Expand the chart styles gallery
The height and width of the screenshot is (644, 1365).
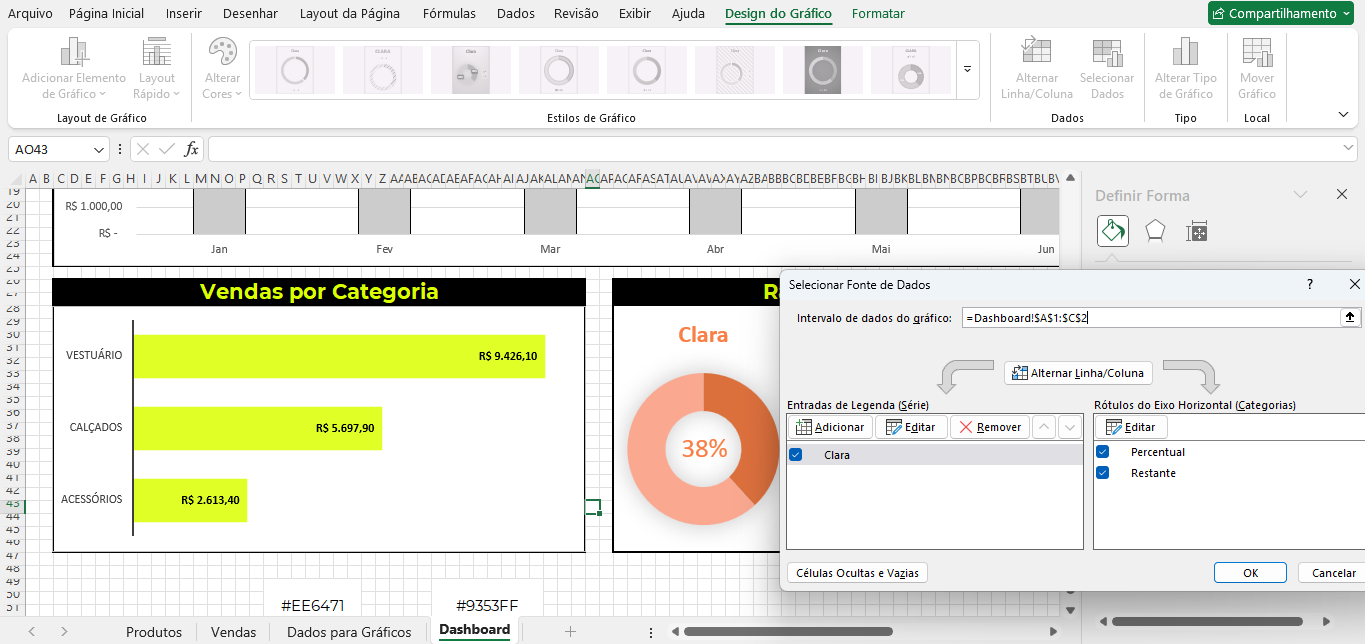click(967, 70)
